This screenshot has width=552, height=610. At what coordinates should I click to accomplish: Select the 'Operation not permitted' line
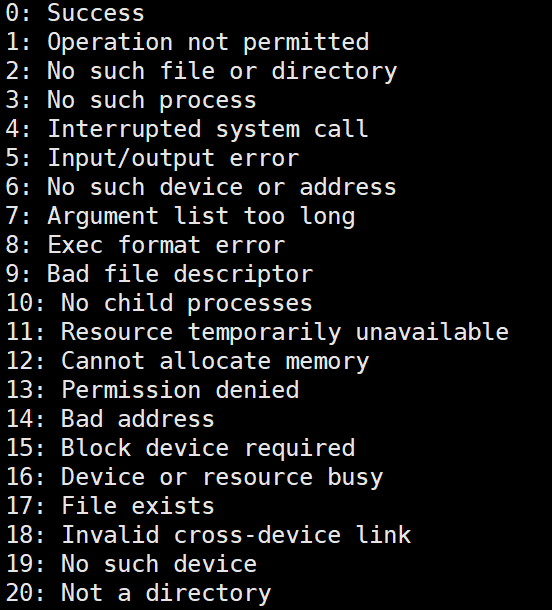(187, 42)
